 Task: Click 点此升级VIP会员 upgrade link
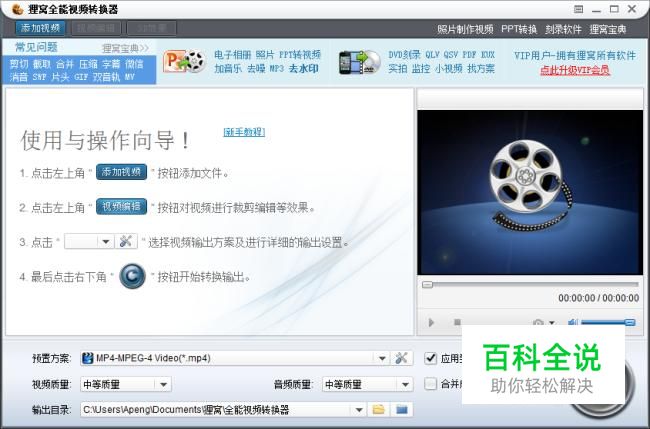(575, 70)
